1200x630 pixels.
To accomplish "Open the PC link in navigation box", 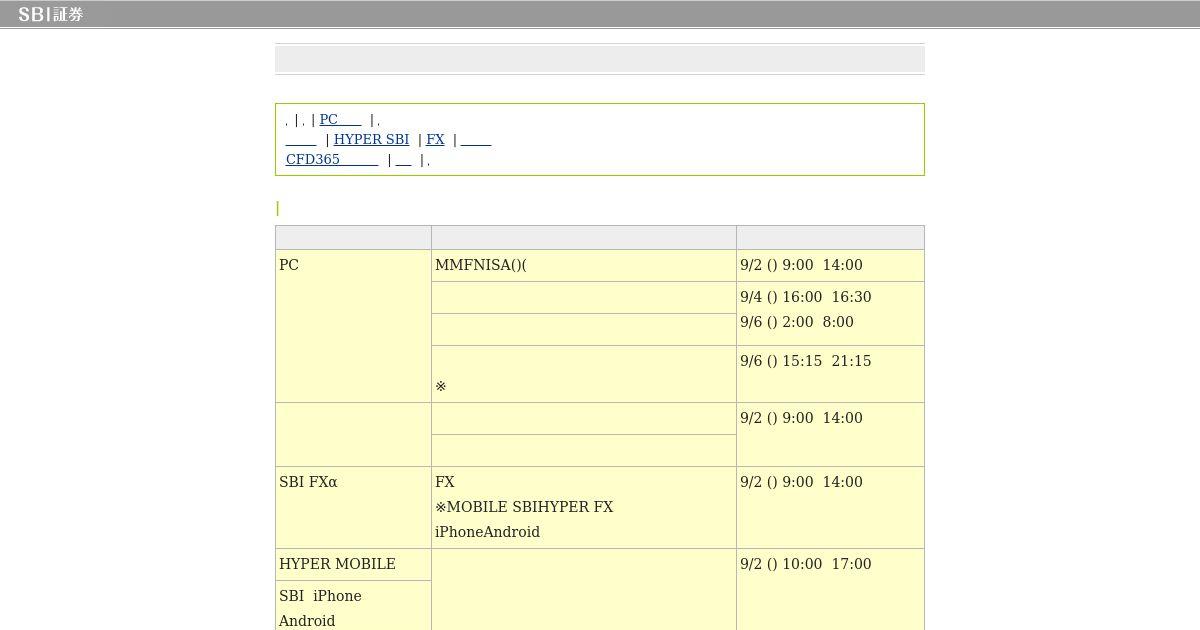I will [340, 119].
